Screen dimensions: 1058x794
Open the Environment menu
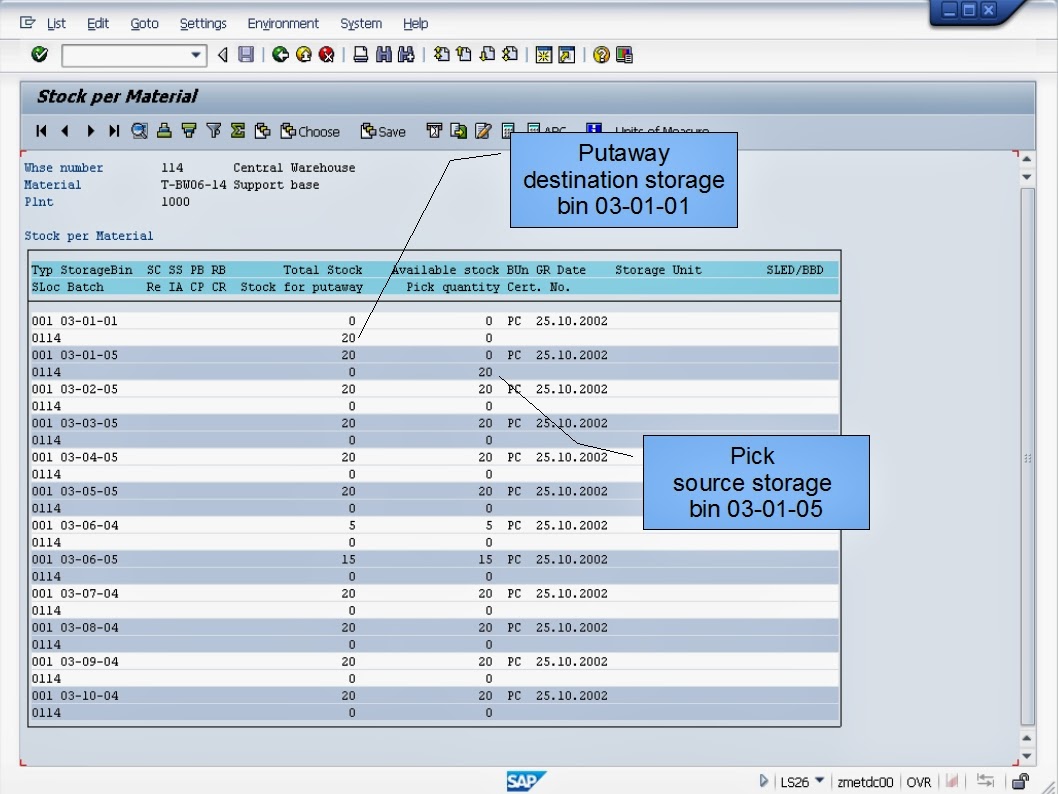coord(283,23)
